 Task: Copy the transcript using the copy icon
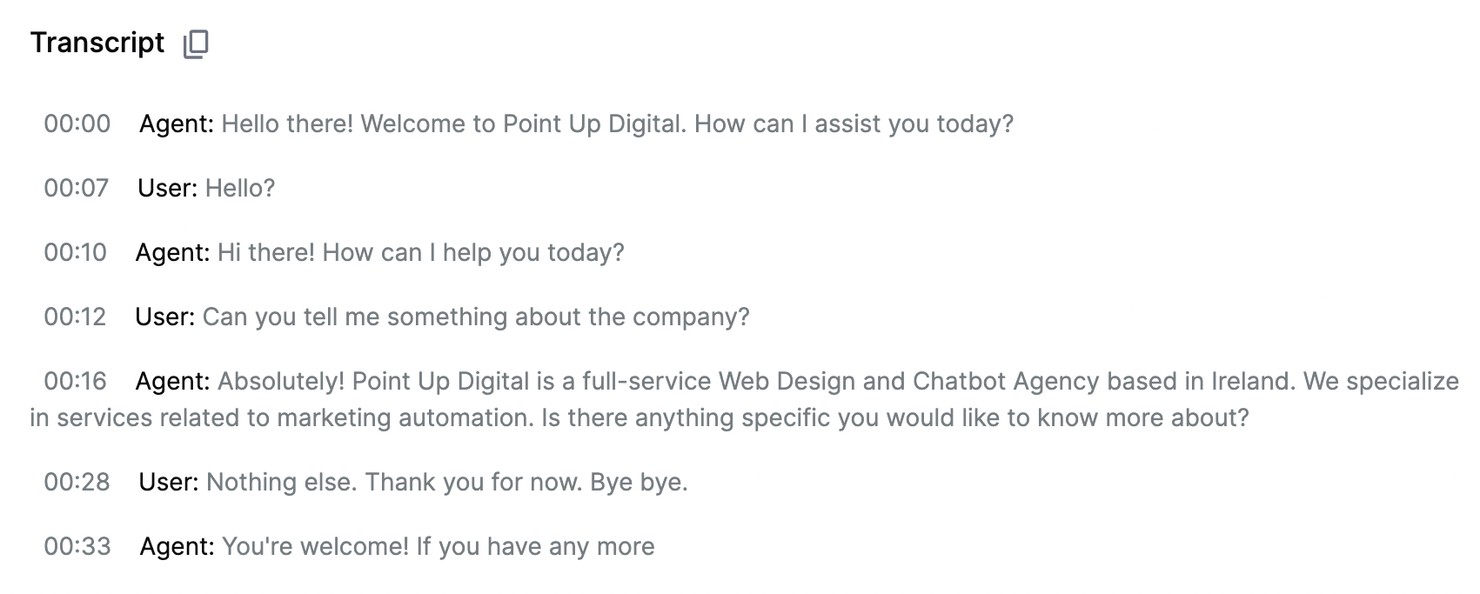coord(196,44)
